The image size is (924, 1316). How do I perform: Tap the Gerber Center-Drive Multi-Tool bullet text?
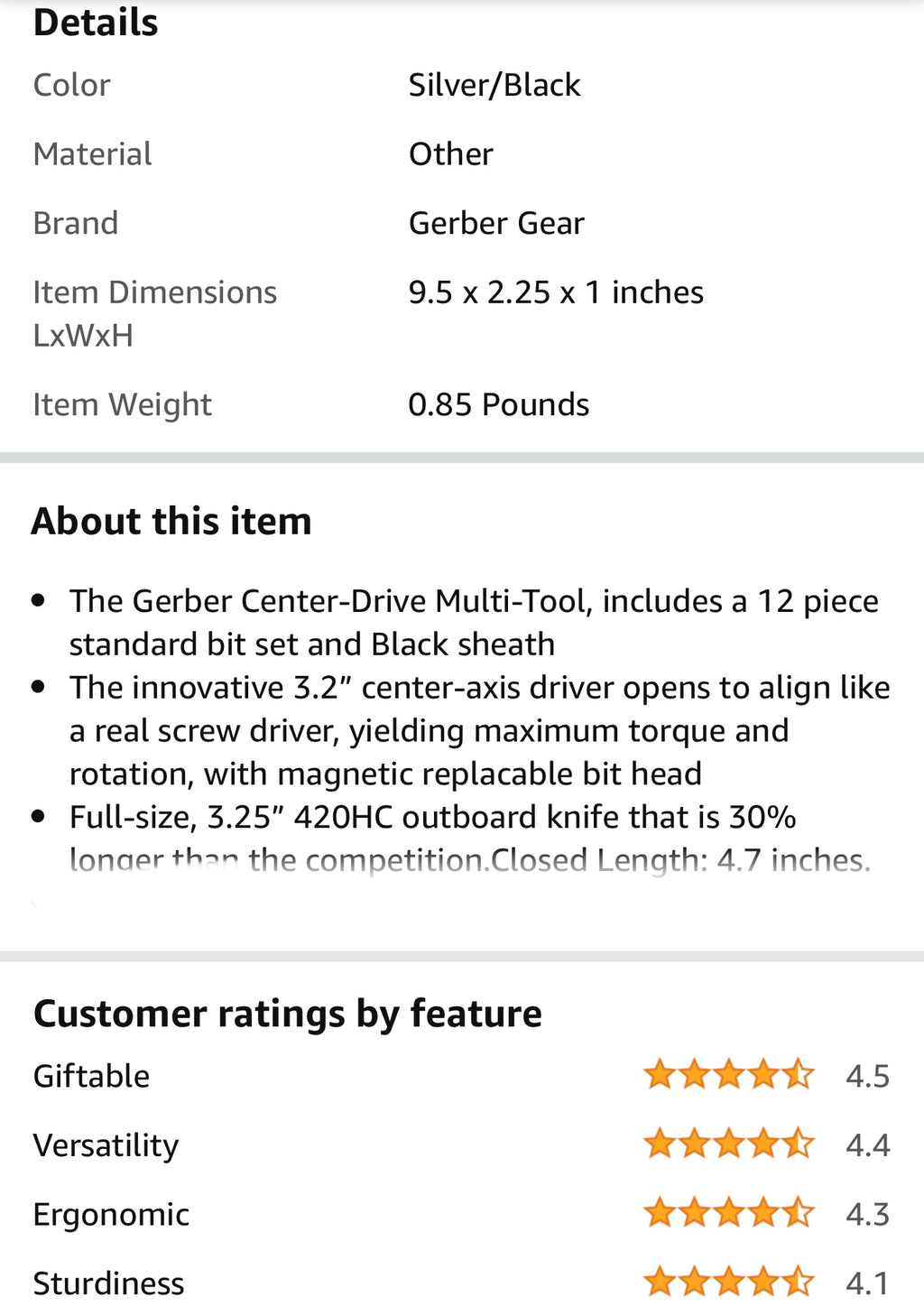tap(474, 622)
